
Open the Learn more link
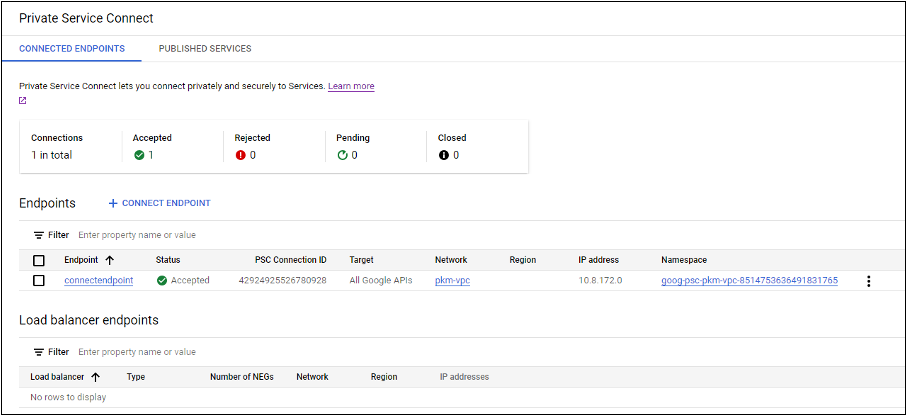pos(351,87)
